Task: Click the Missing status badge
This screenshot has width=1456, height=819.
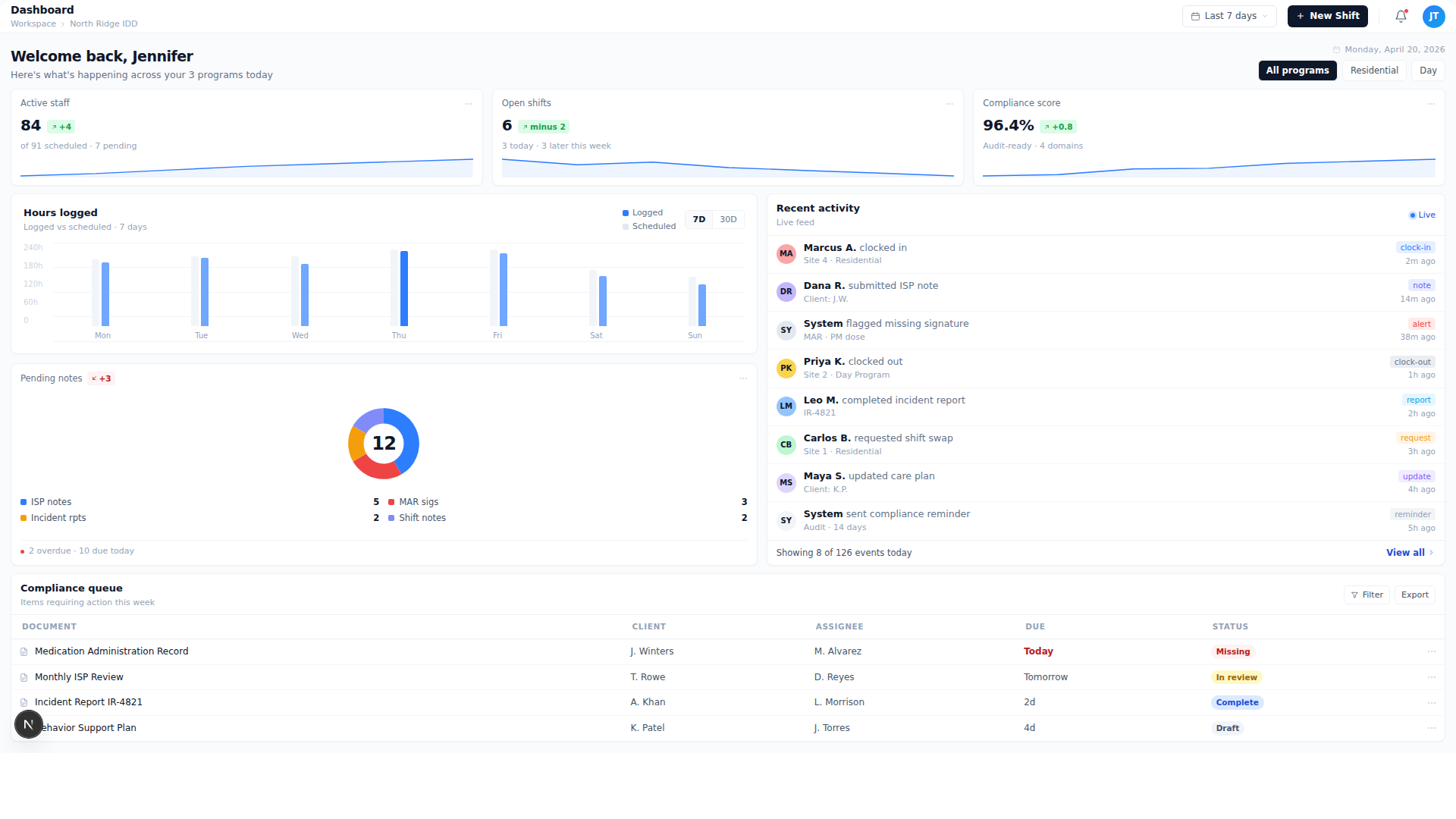Action: click(1233, 652)
